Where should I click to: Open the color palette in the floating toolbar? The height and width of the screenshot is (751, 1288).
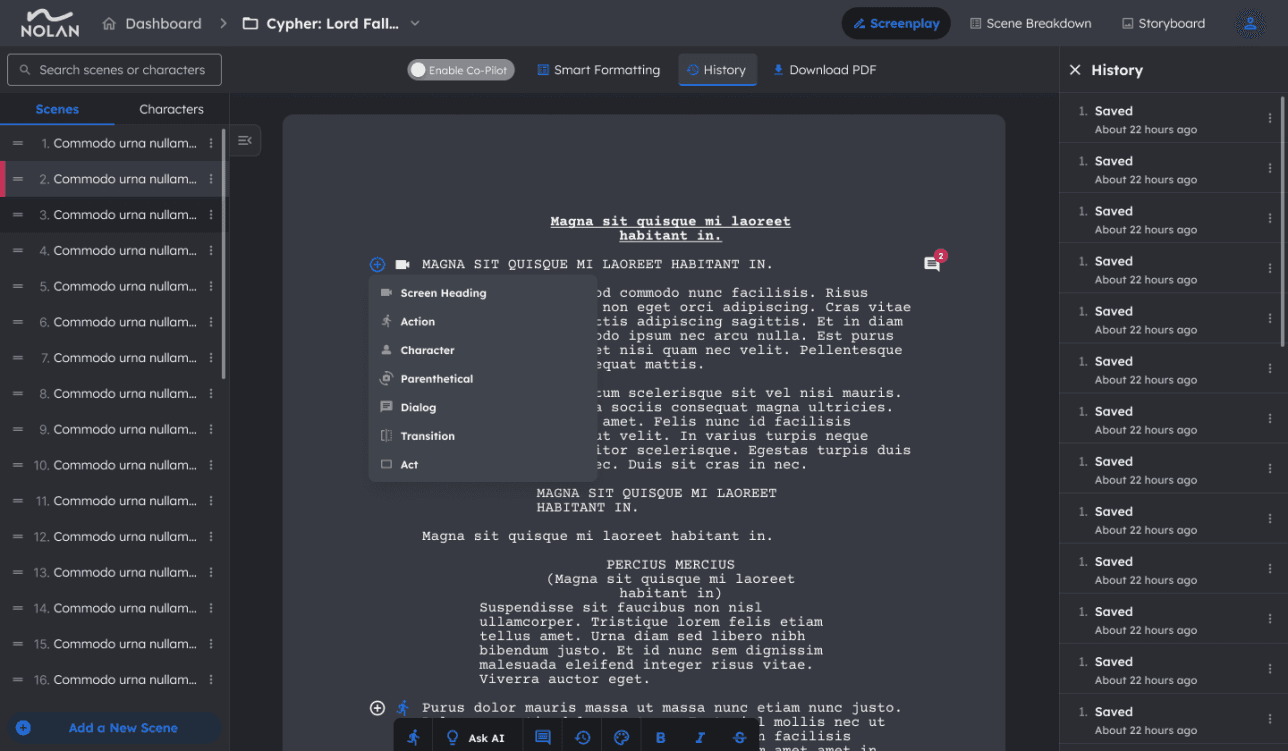pyautogui.click(x=621, y=737)
